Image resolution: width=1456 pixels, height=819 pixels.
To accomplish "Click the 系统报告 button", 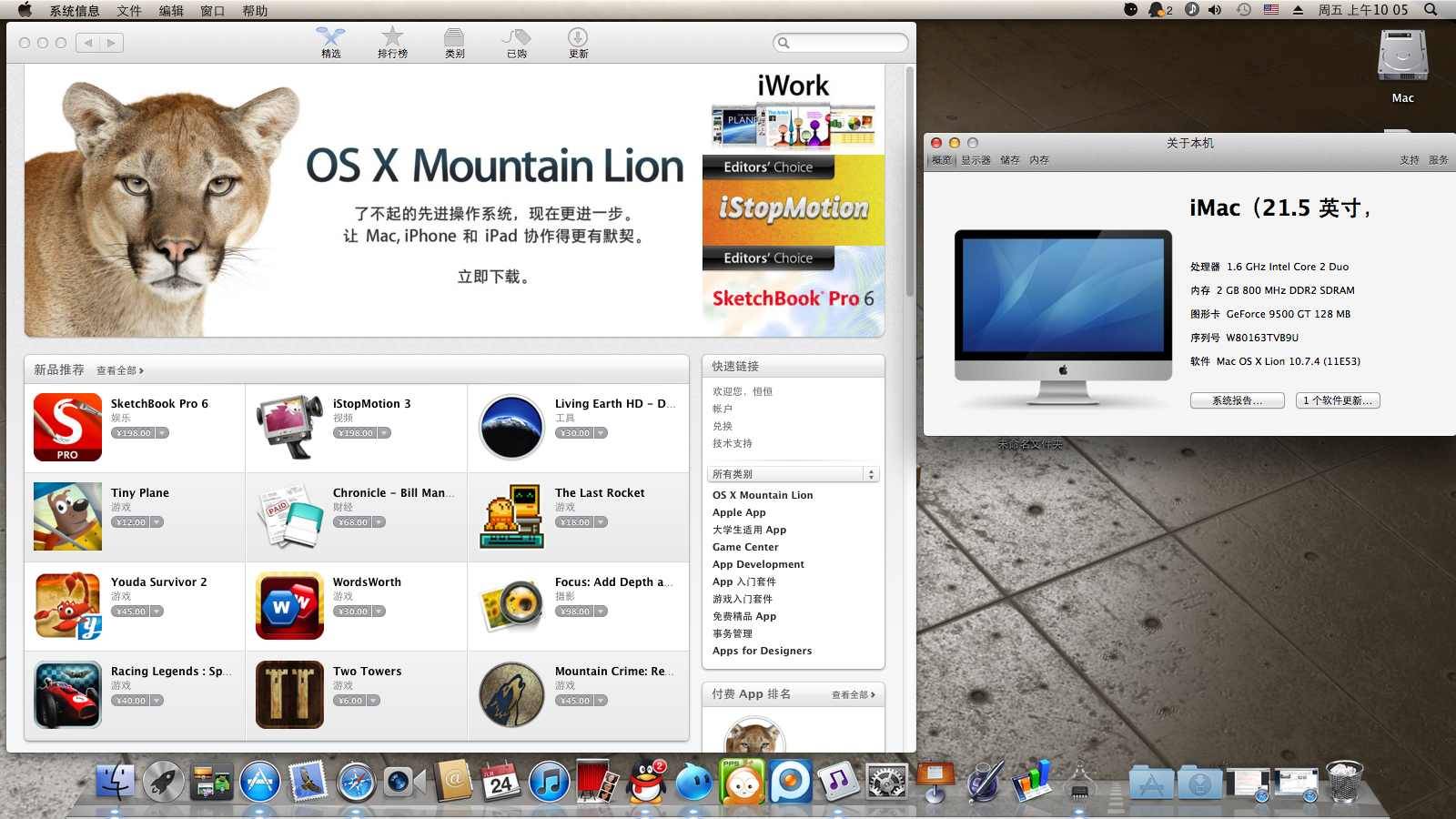I will [1237, 400].
